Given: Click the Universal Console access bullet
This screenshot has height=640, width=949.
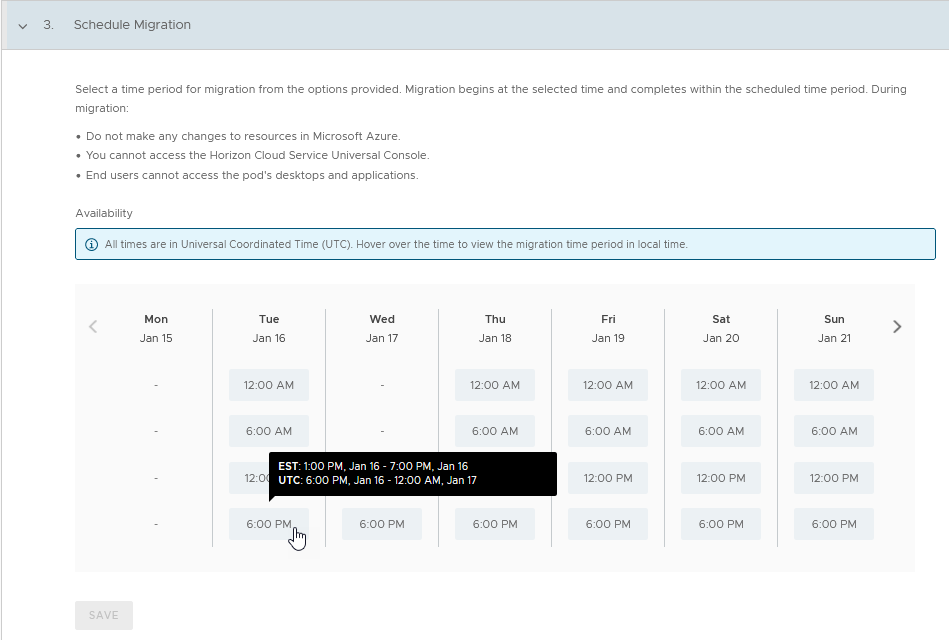Looking at the screenshot, I should click(x=257, y=155).
